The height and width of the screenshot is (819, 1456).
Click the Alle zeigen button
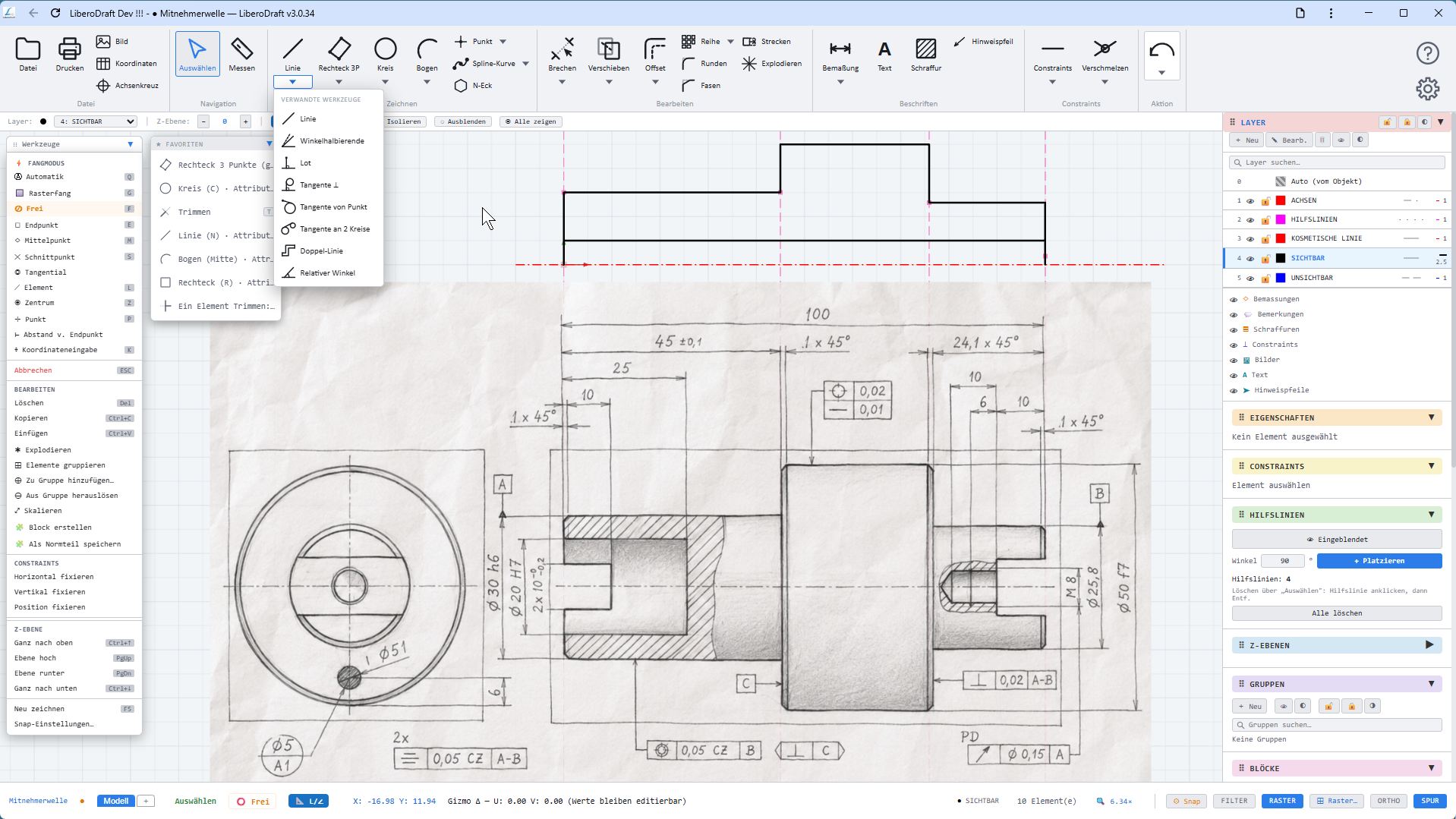(531, 121)
